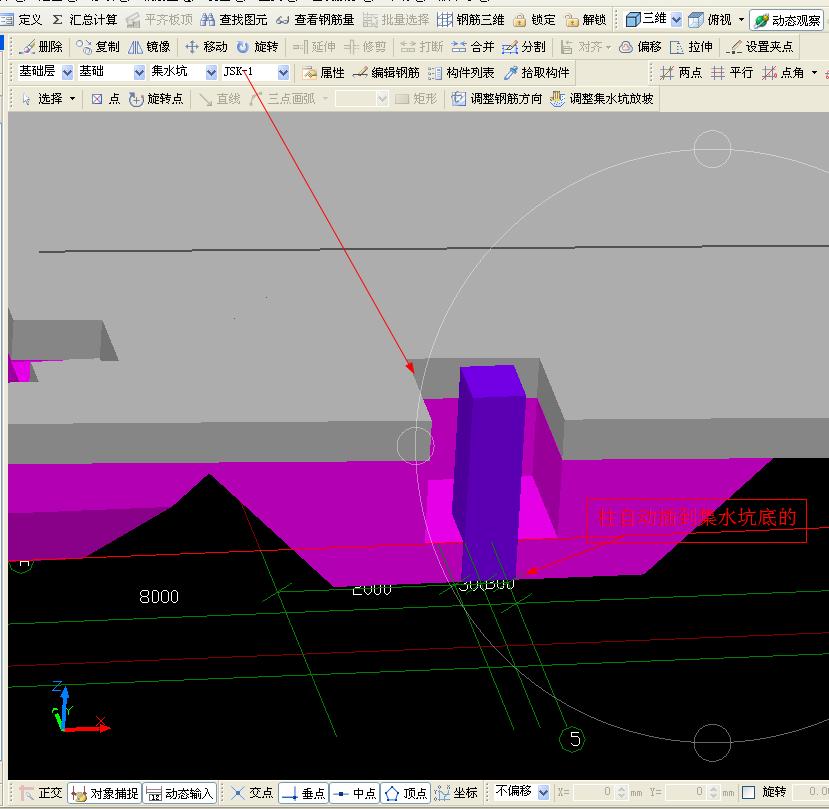Viewport: 829px width, 809px height.
Task: Click the purple column in 3D view
Action: 490,472
